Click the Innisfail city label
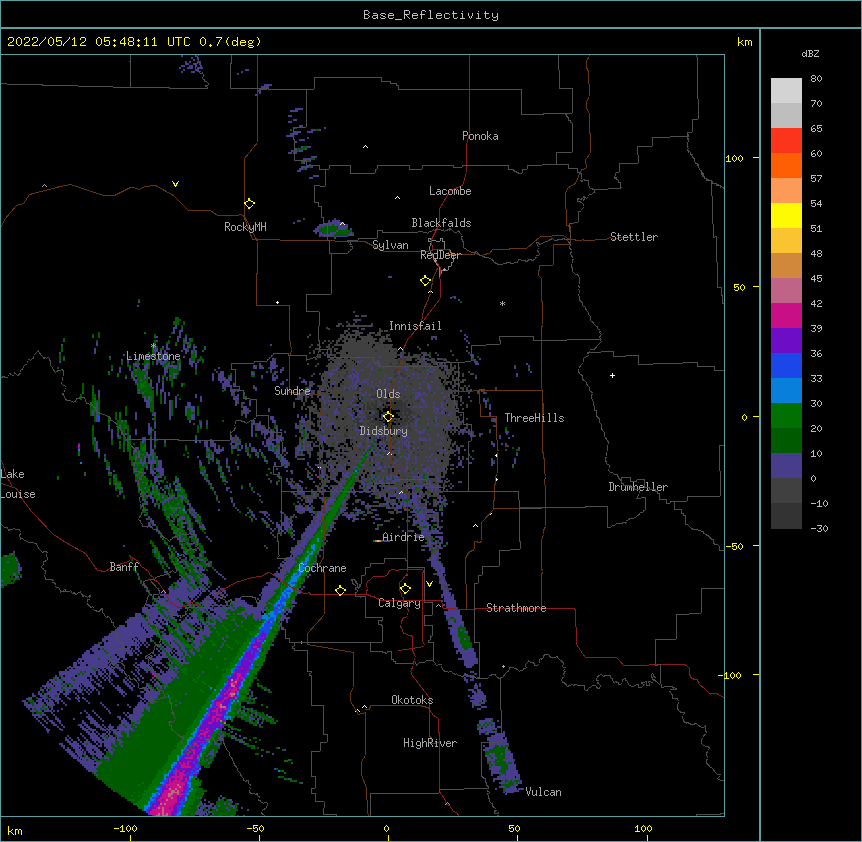Screen dimensions: 862x842 (x=415, y=326)
